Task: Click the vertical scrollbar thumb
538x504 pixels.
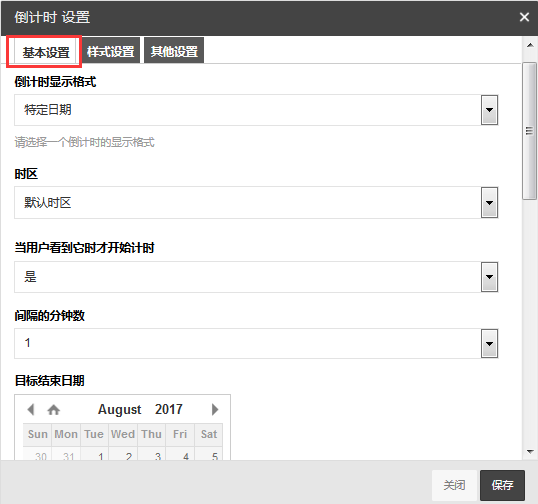Action: pyautogui.click(x=529, y=130)
